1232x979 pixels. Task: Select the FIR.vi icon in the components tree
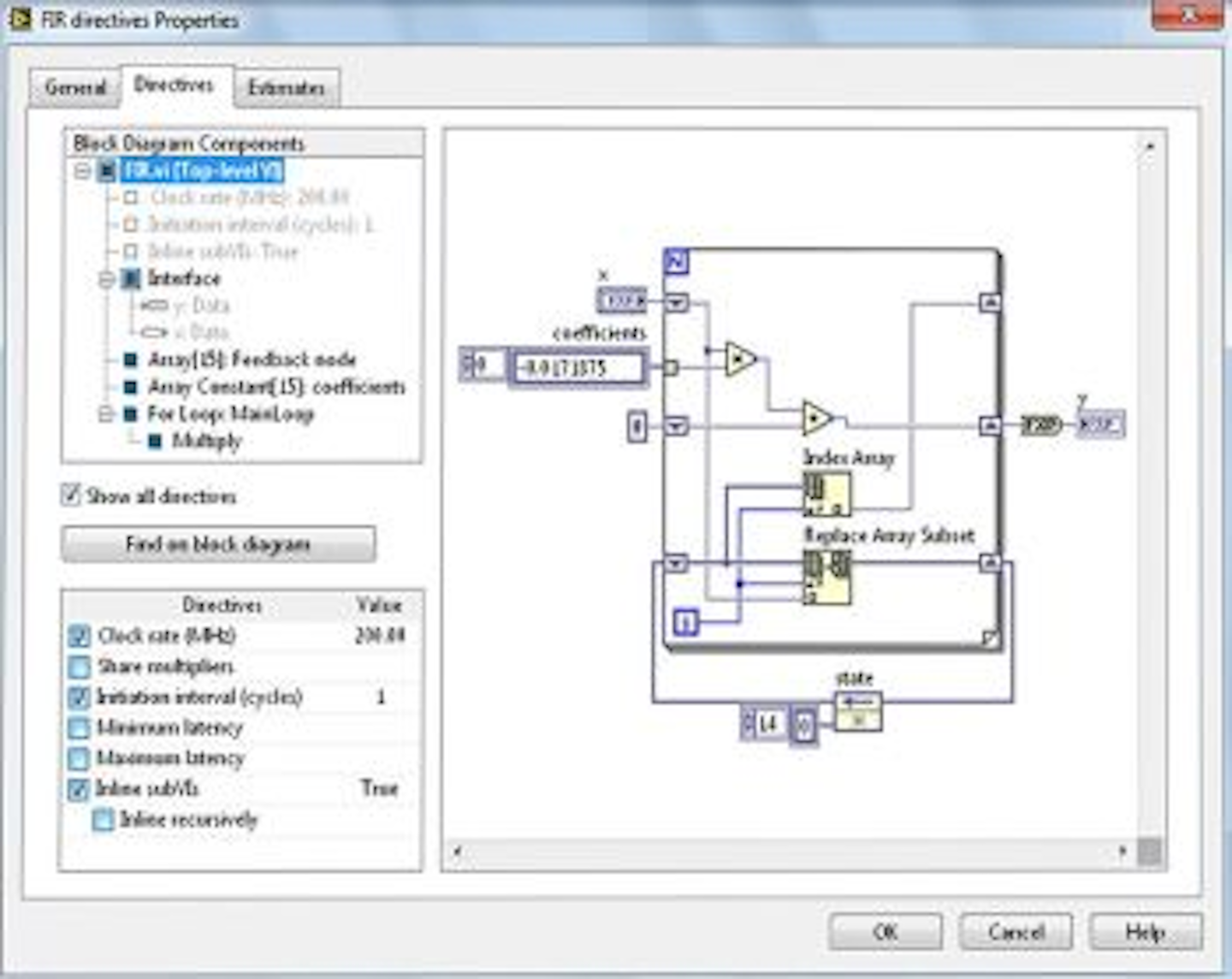tap(105, 169)
